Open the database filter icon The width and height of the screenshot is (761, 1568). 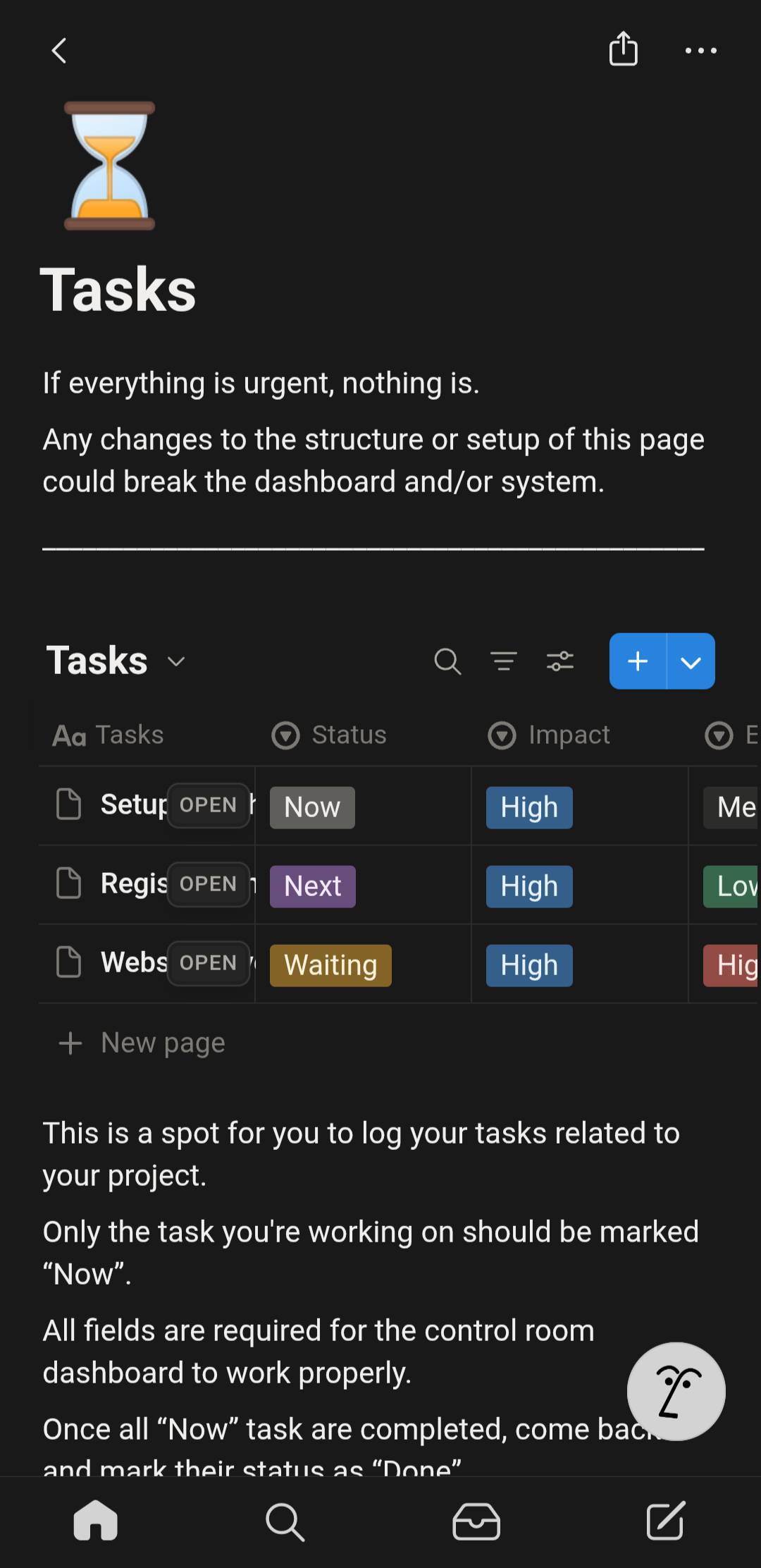pyautogui.click(x=504, y=661)
